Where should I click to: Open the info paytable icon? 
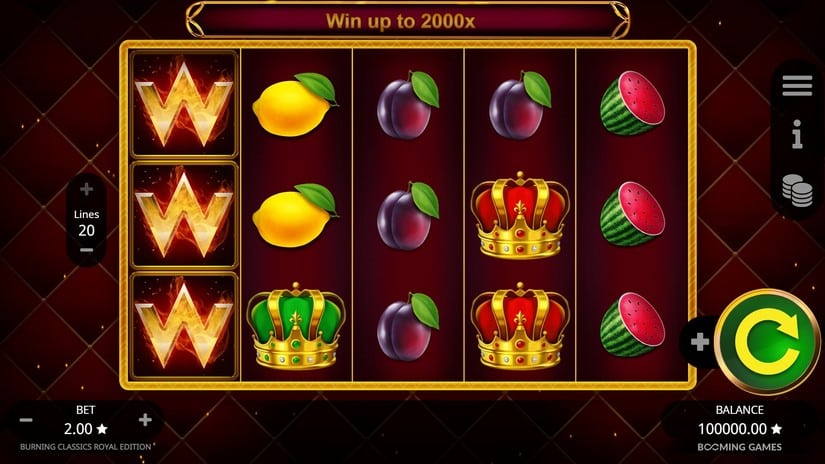(x=797, y=134)
